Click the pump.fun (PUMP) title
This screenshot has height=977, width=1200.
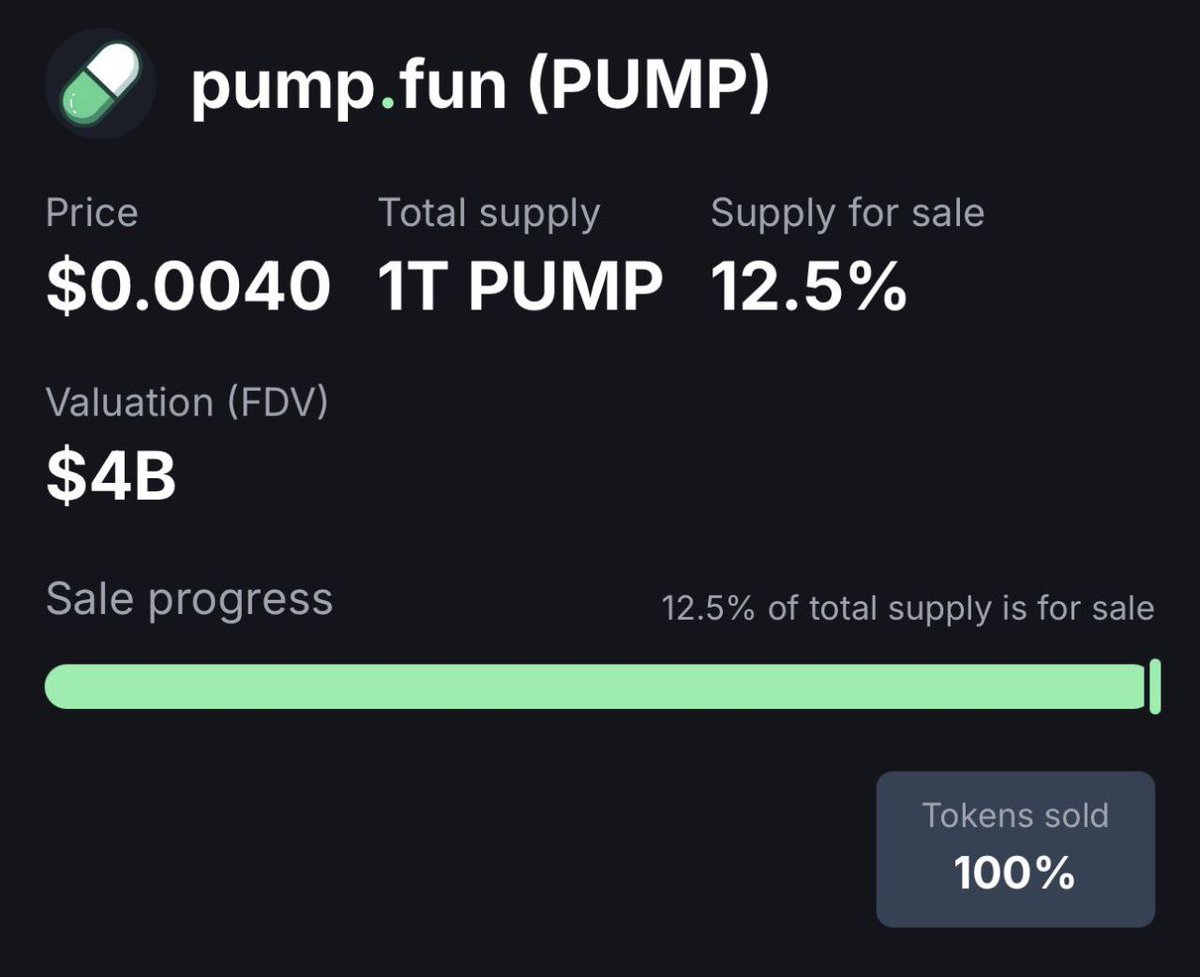(480, 86)
